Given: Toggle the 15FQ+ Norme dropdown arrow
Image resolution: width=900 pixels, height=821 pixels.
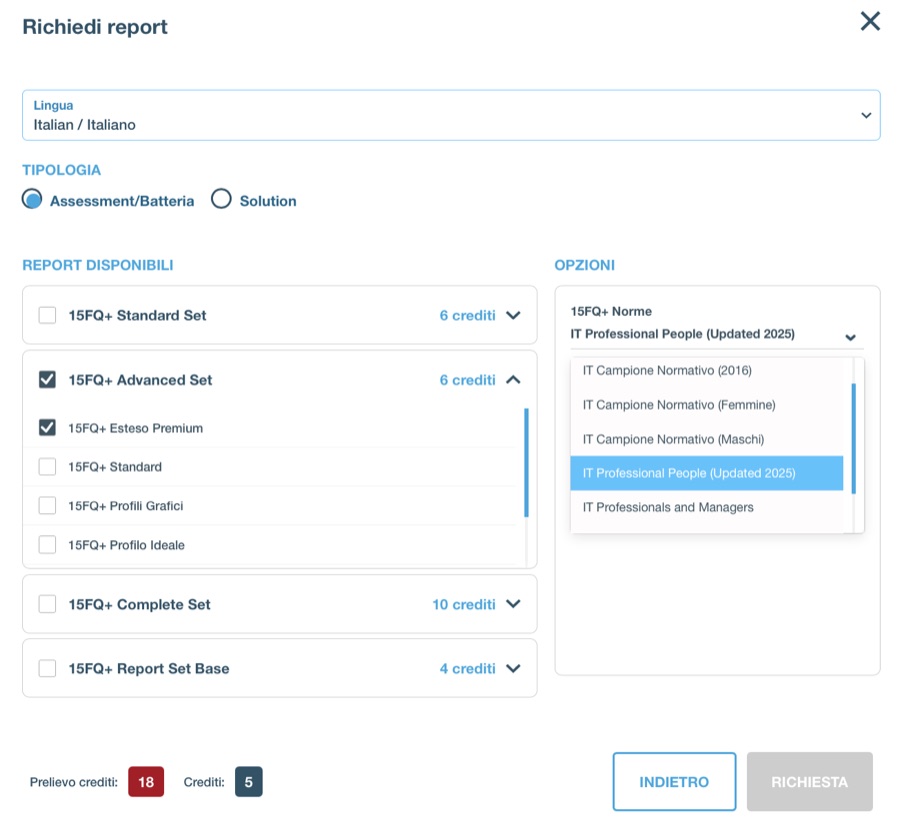Looking at the screenshot, I should coord(851,337).
